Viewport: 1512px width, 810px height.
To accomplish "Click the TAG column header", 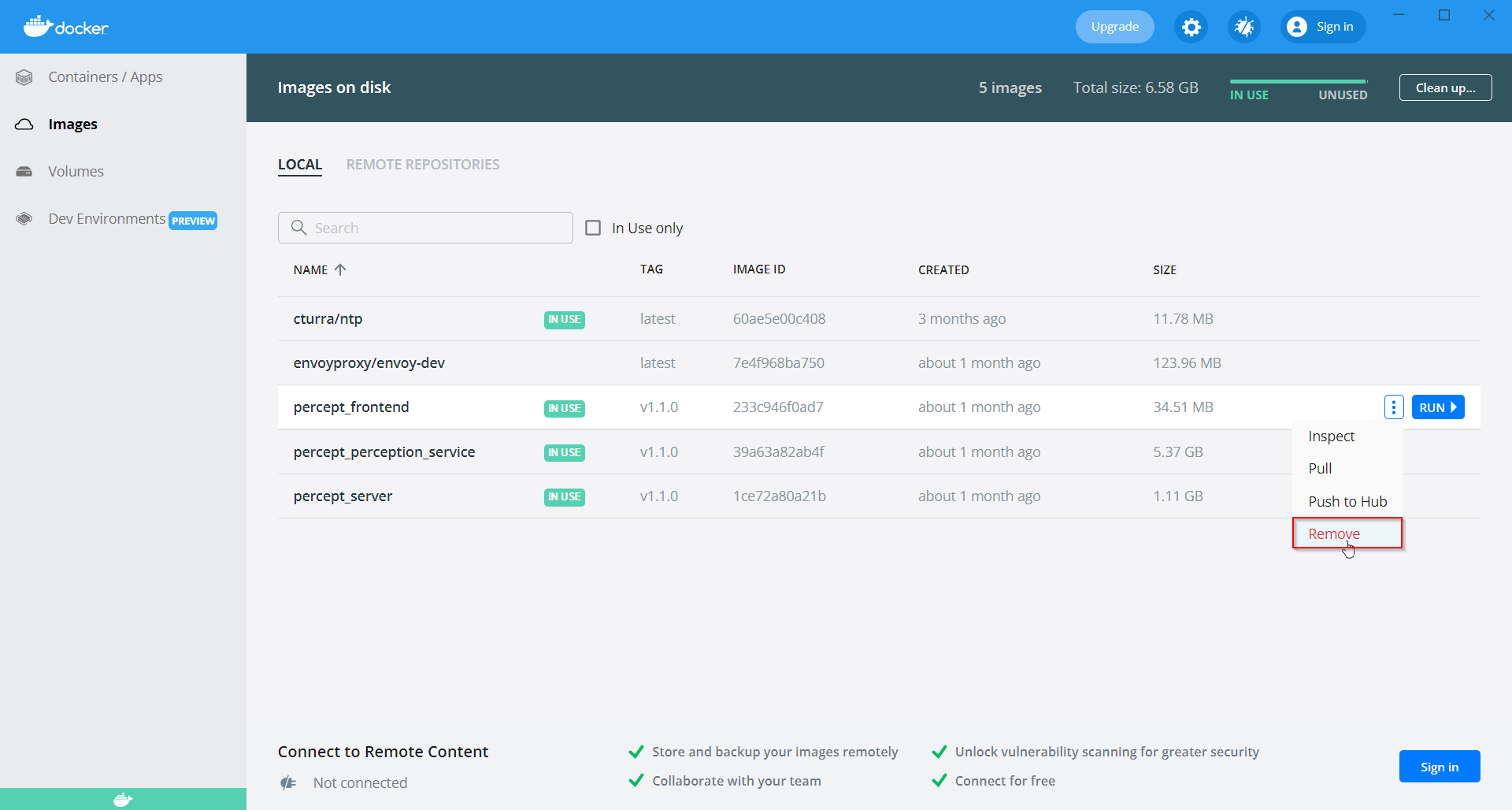I will 651,269.
